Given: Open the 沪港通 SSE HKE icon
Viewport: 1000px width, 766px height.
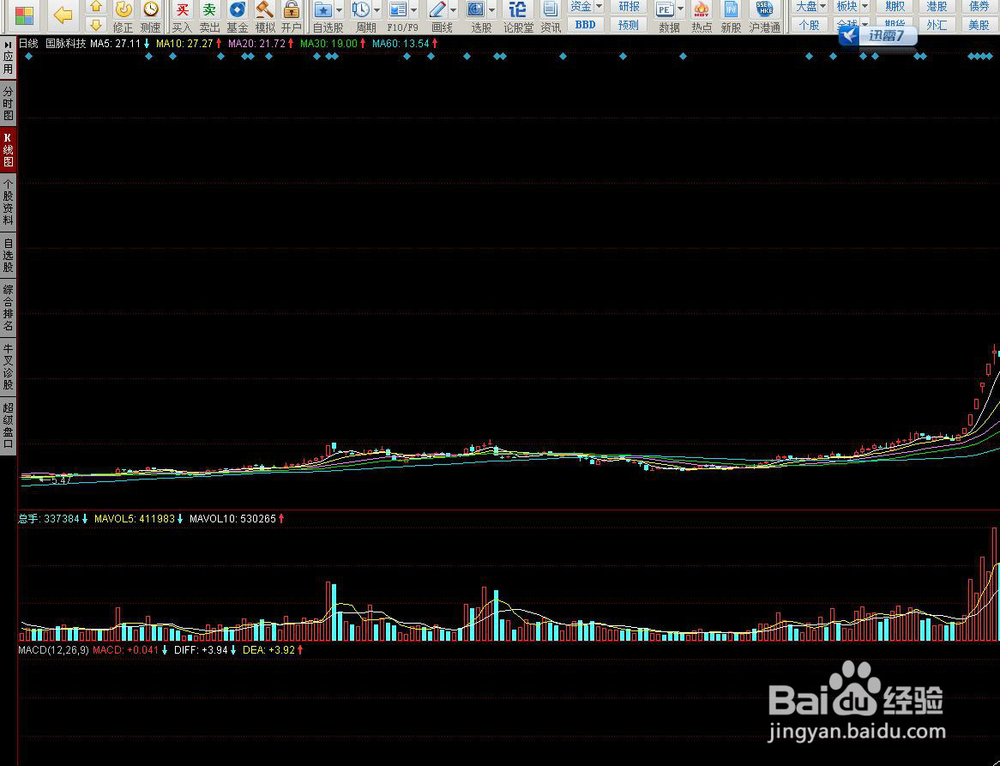Looking at the screenshot, I should pyautogui.click(x=764, y=16).
